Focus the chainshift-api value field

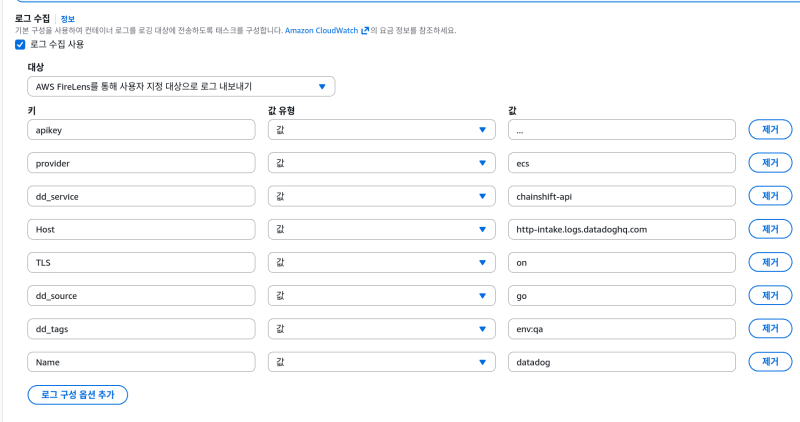[622, 195]
